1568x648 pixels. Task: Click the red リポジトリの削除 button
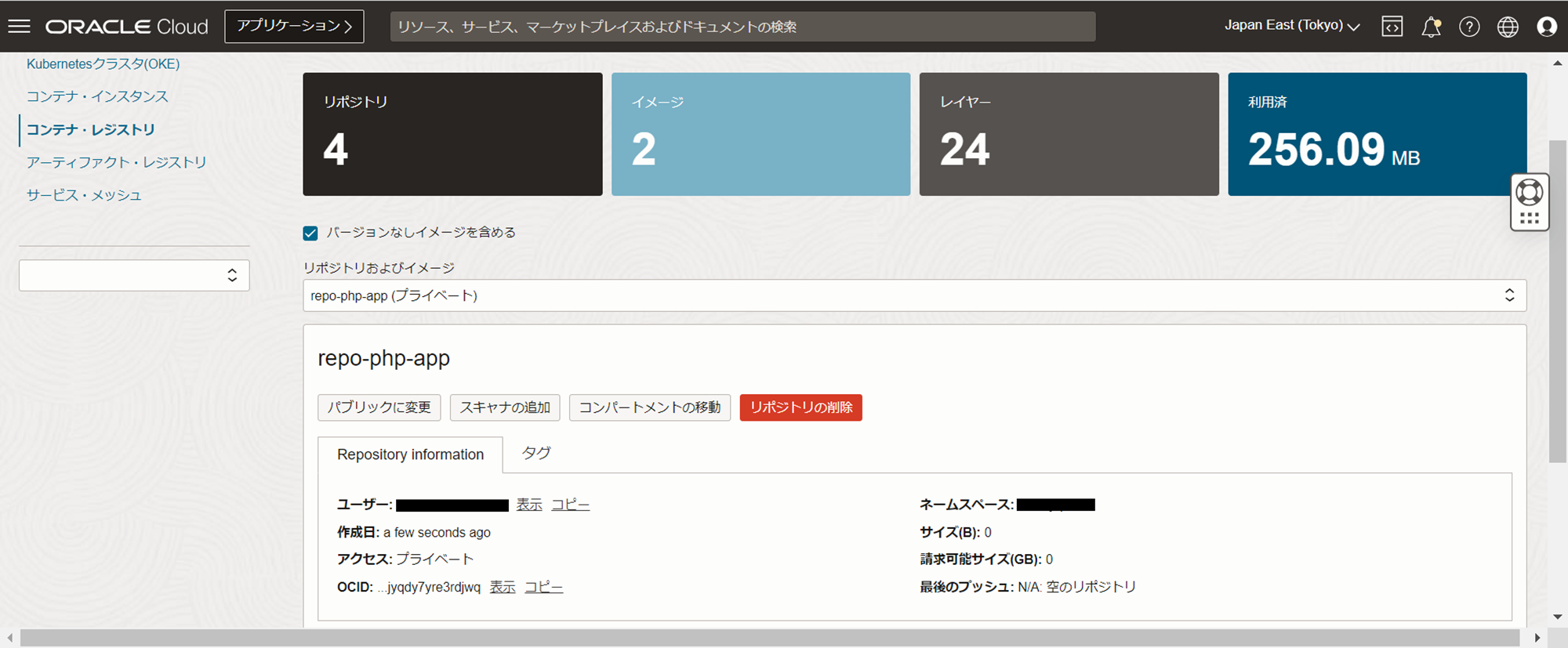point(801,407)
